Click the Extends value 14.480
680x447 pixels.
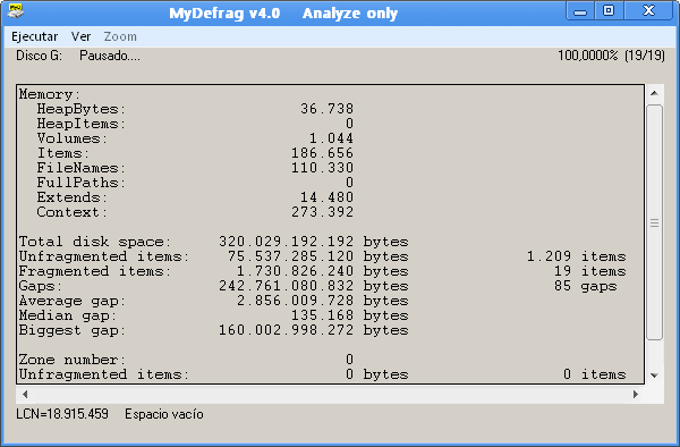[327, 197]
